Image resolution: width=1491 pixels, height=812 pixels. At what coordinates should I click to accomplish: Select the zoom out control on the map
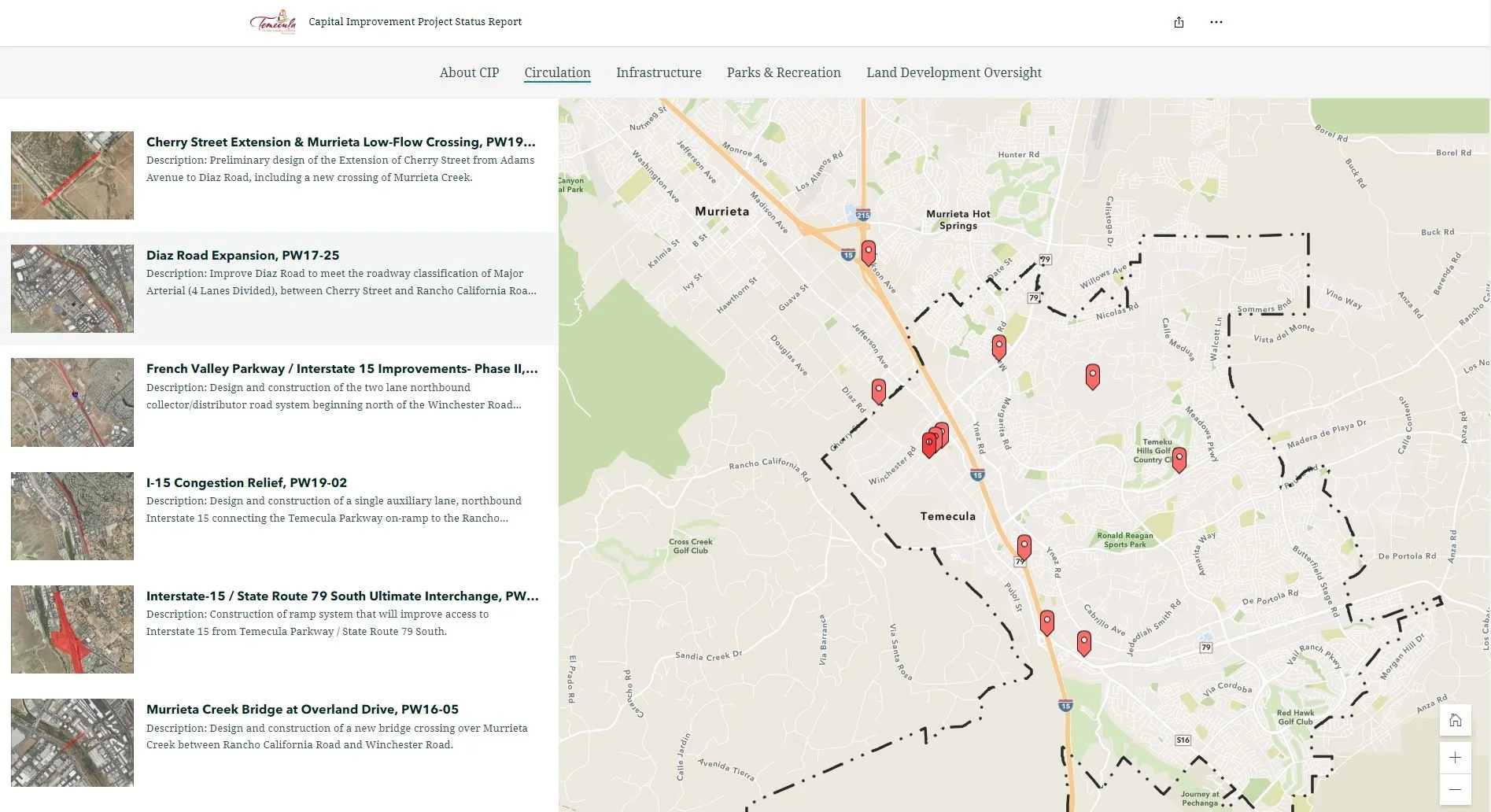click(x=1454, y=789)
